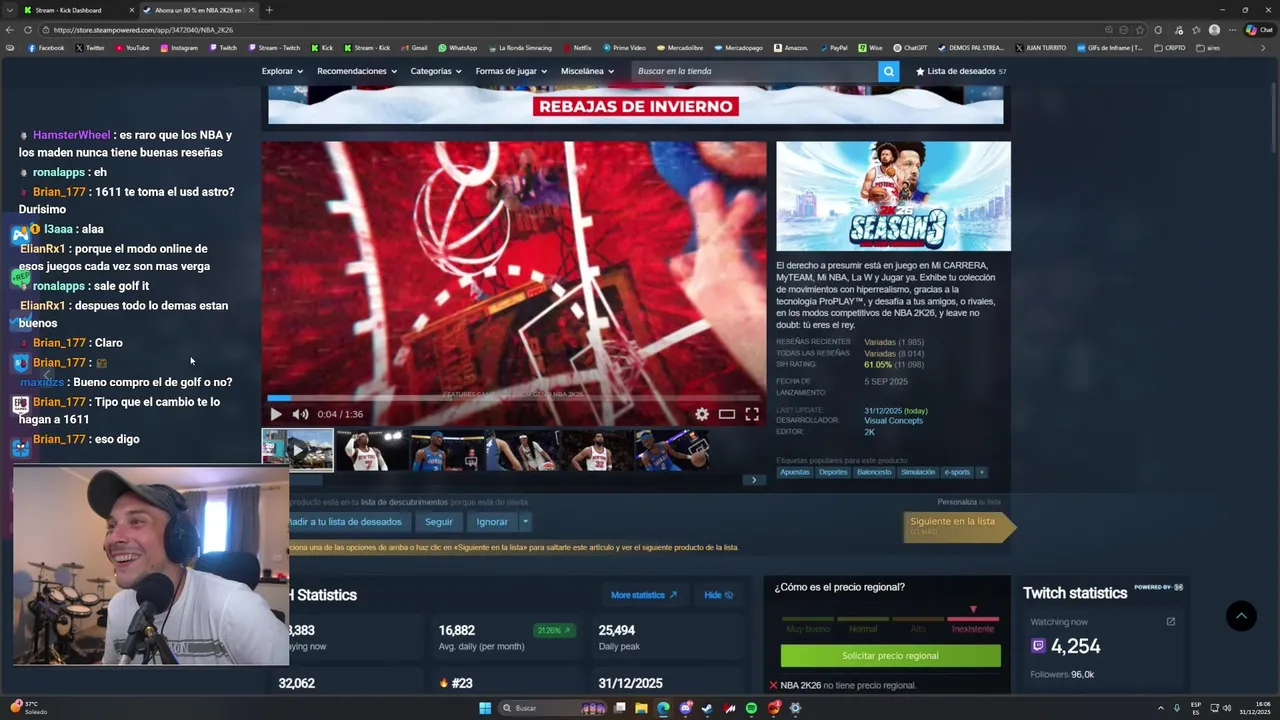Open the PayPal bookmark

click(833, 48)
